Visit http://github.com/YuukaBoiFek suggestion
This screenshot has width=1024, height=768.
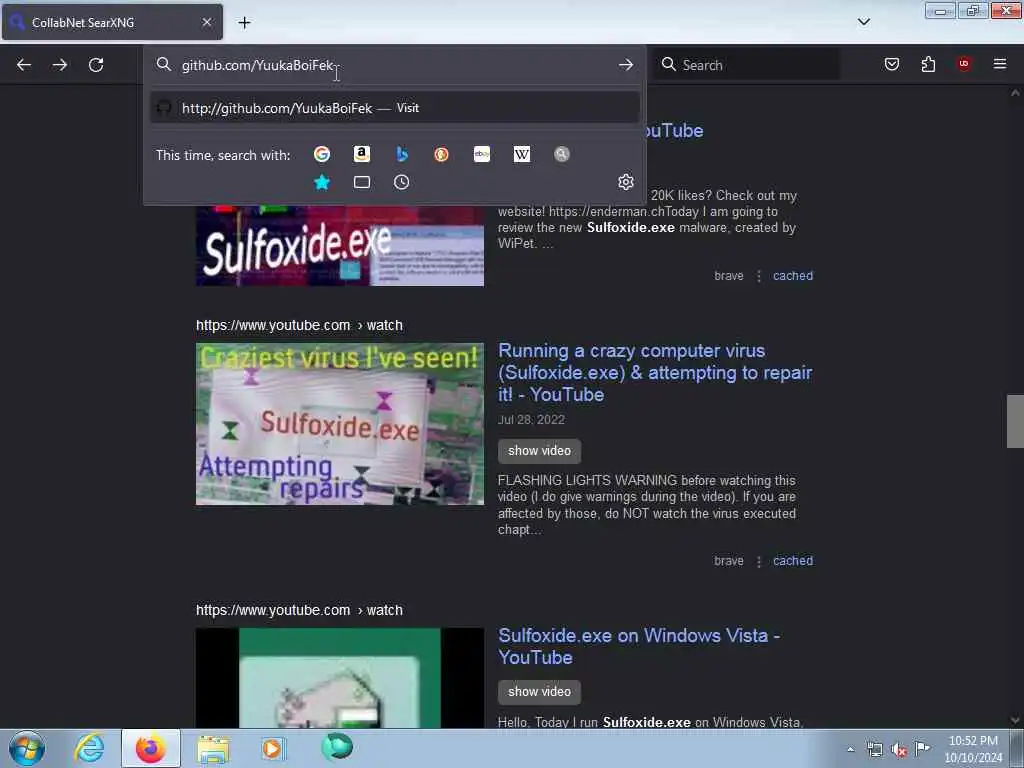[x=394, y=108]
